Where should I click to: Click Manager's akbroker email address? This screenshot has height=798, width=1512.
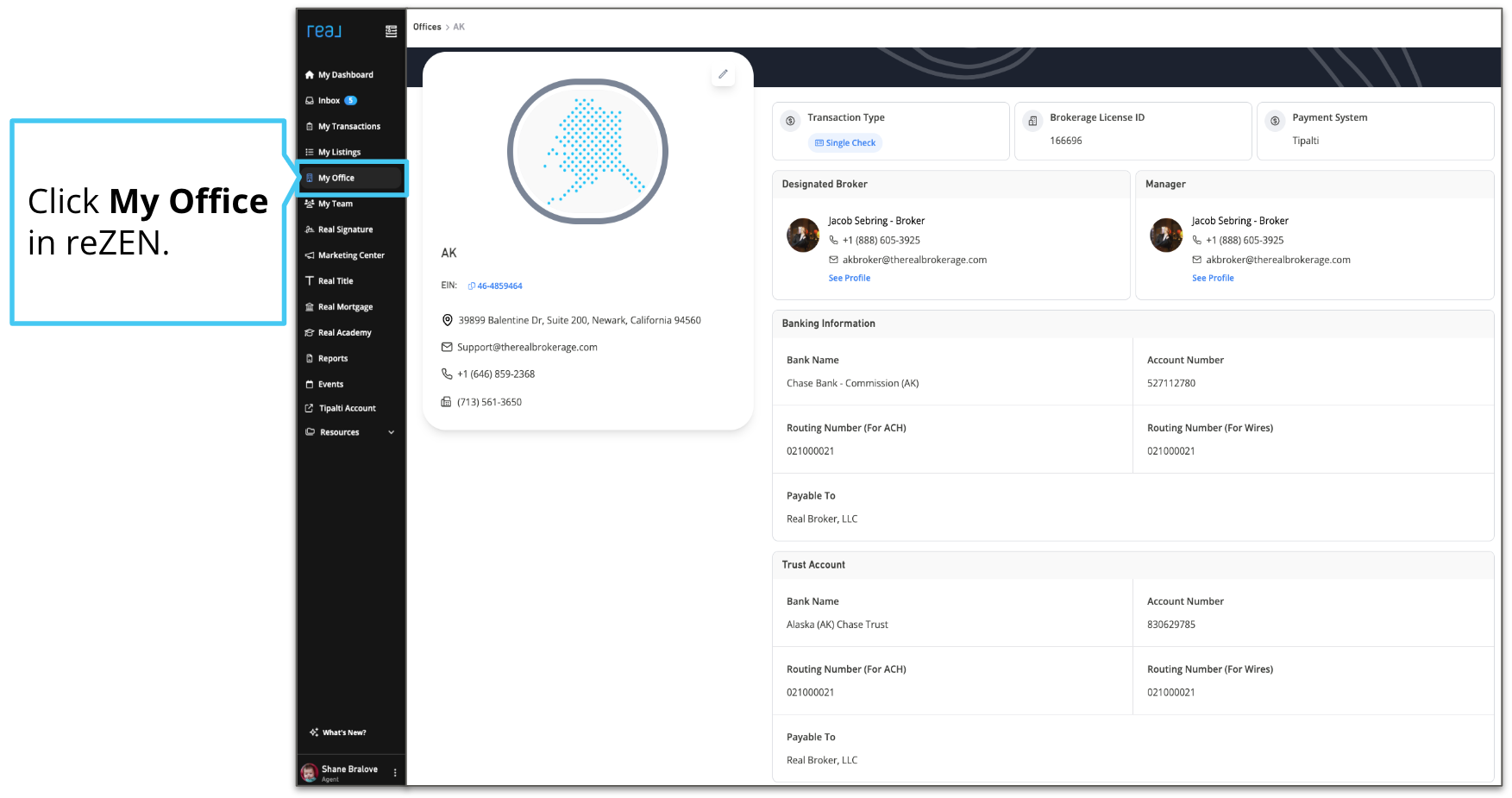tap(1278, 260)
